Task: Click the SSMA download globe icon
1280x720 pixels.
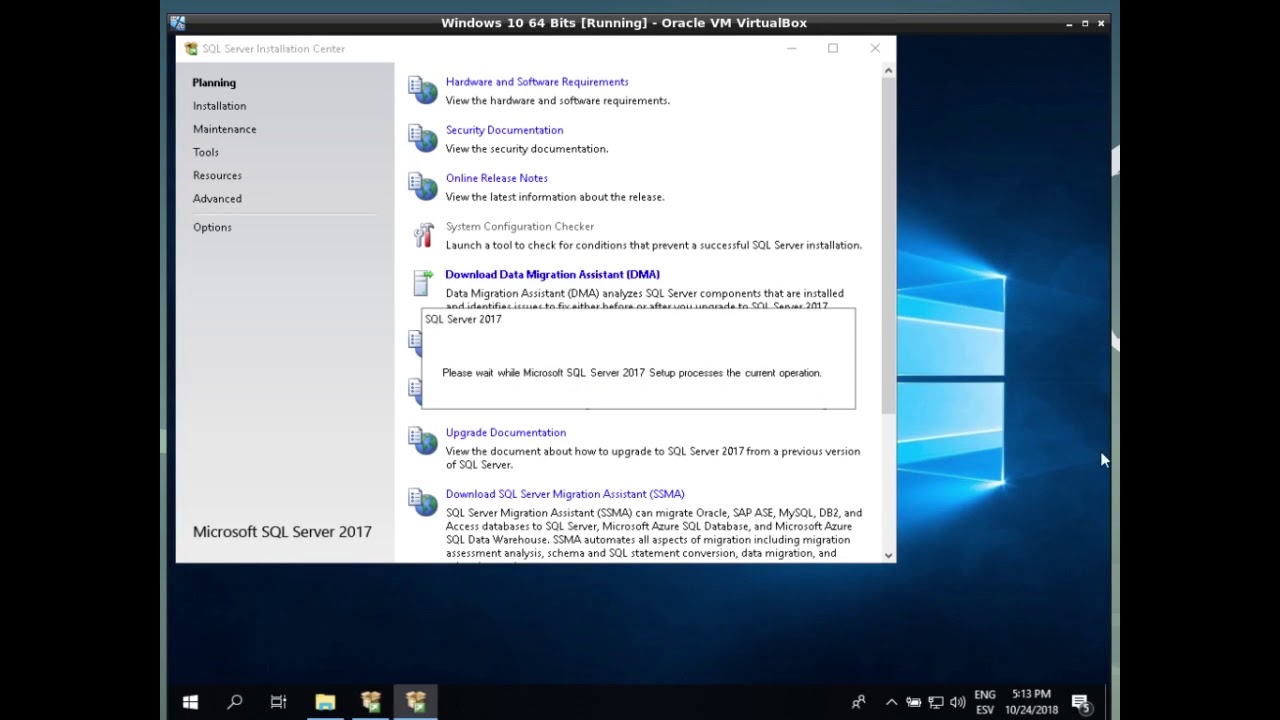Action: tap(423, 502)
